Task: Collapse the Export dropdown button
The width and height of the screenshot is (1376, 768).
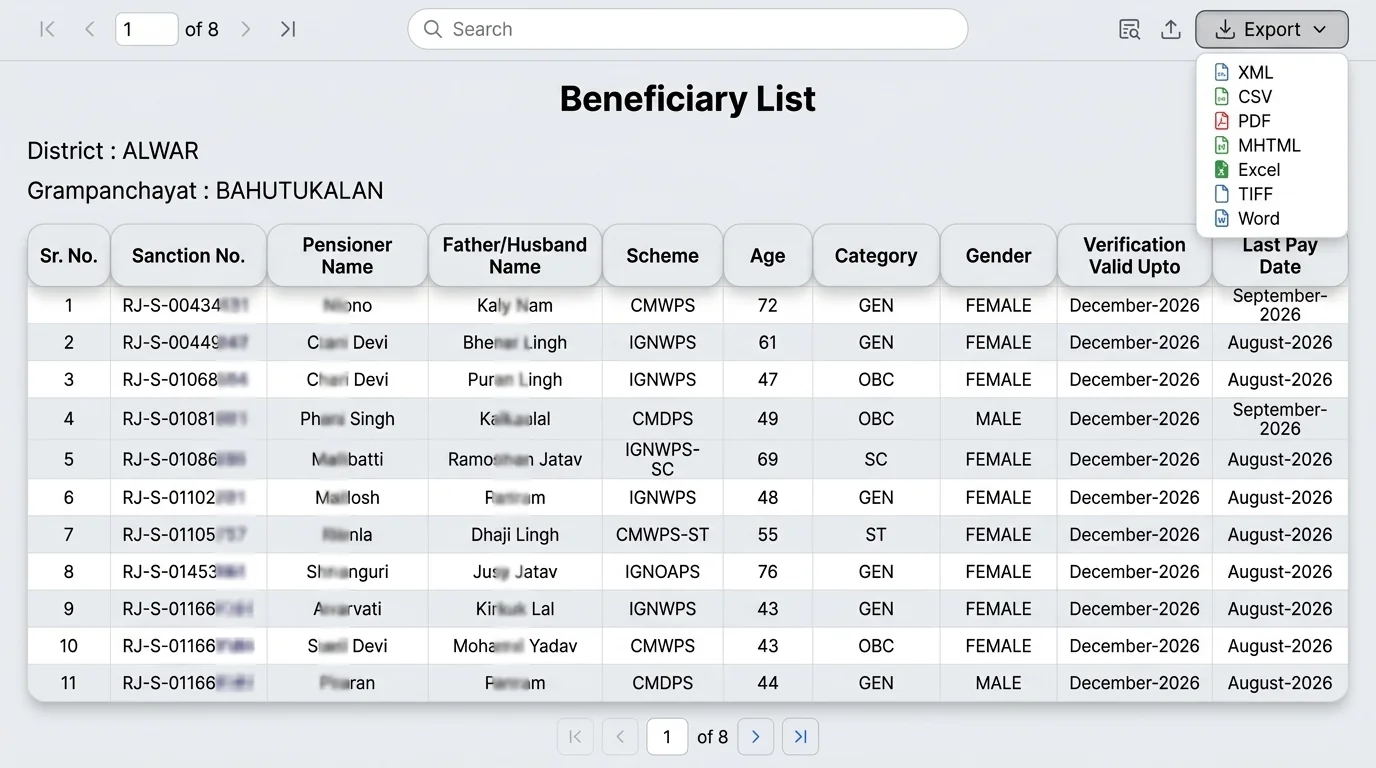Action: tap(1272, 29)
